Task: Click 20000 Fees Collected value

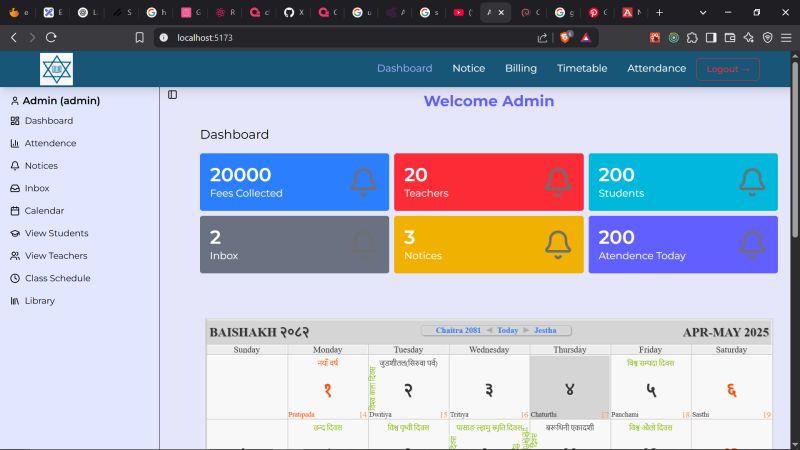Action: tap(240, 175)
